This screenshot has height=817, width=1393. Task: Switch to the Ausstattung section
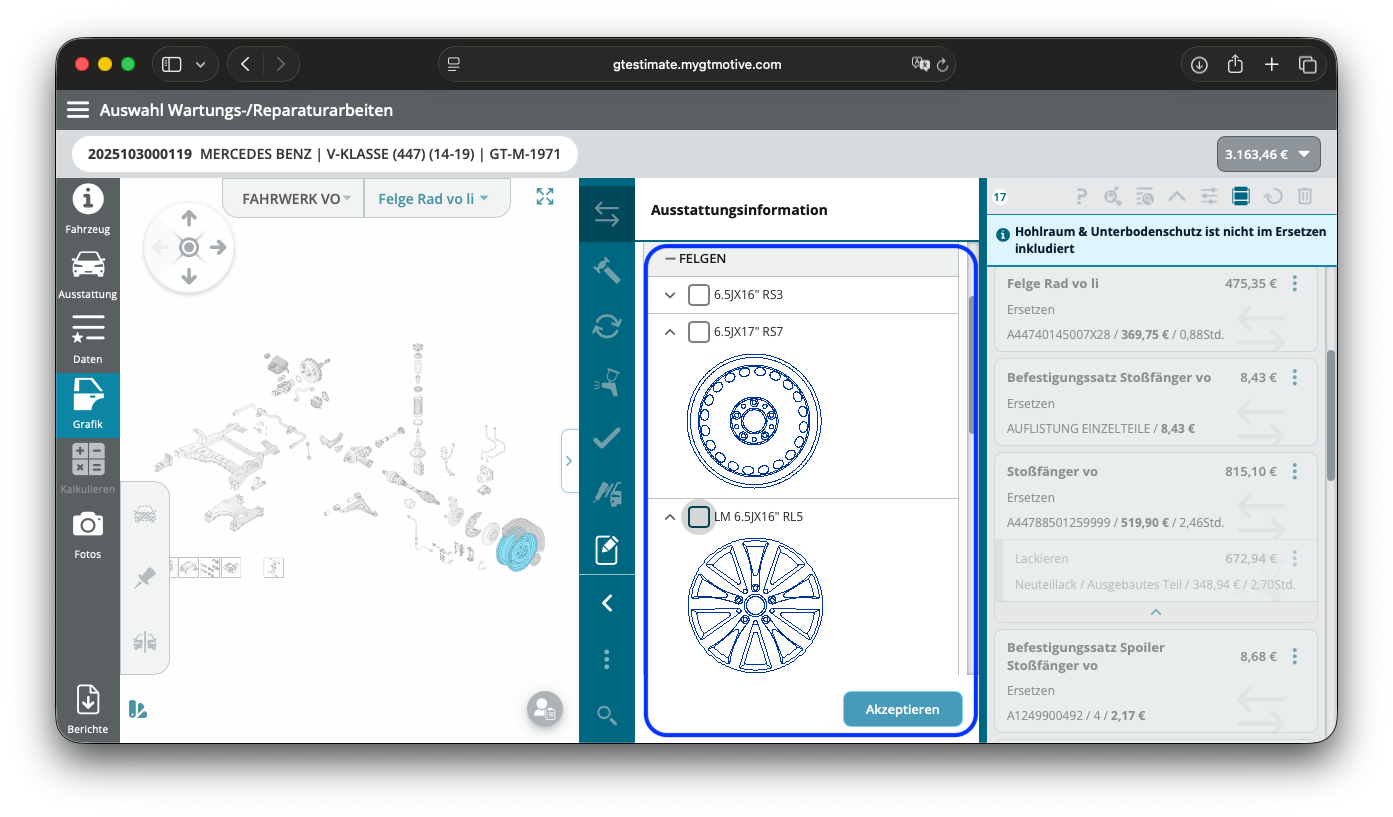coord(88,275)
